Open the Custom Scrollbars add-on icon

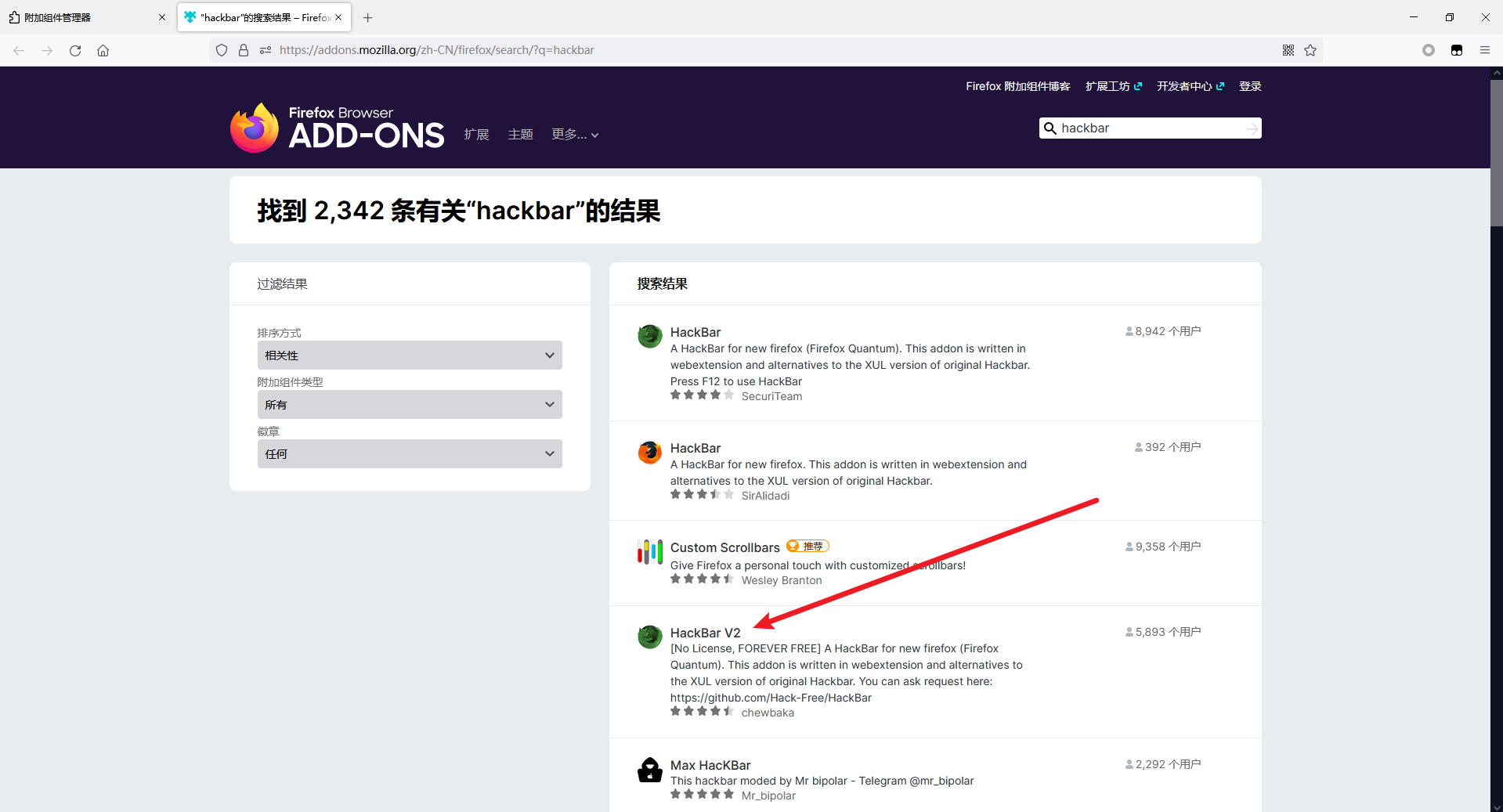click(650, 551)
